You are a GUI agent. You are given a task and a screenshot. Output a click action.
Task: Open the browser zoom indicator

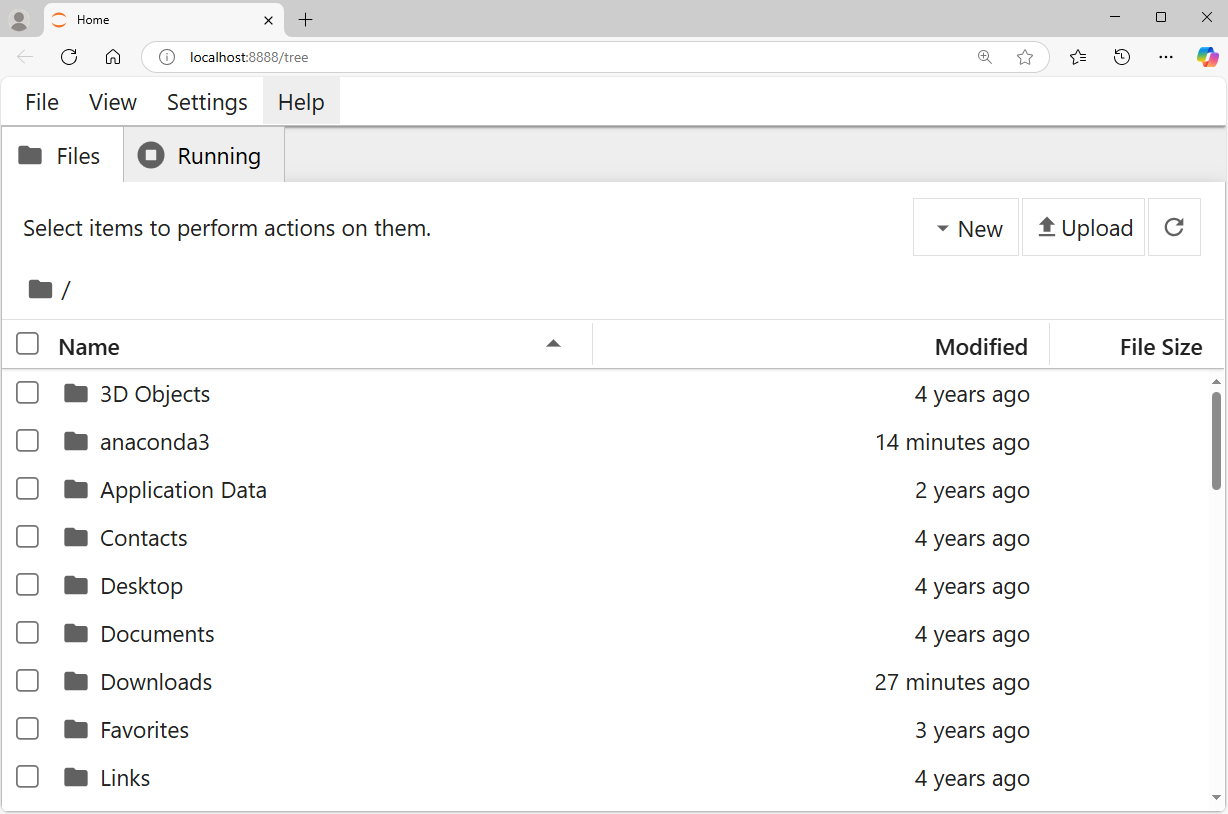pos(985,57)
